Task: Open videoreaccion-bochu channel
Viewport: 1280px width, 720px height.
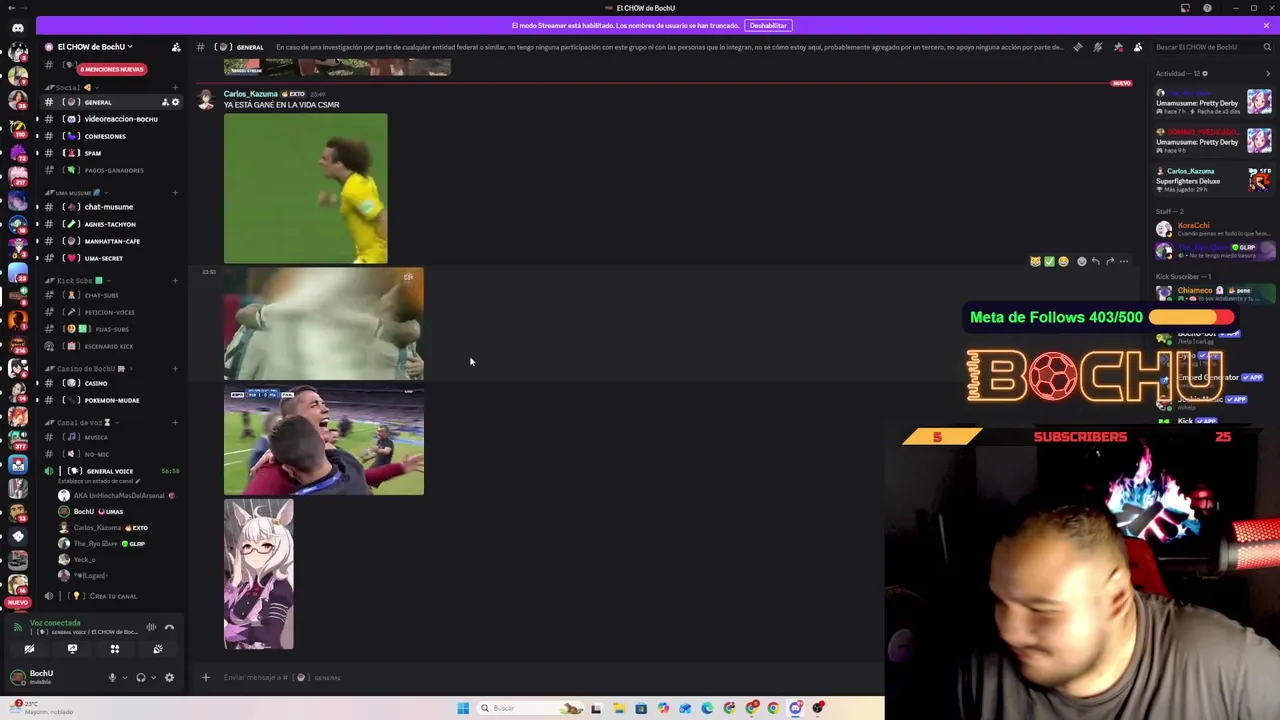Action: point(110,119)
